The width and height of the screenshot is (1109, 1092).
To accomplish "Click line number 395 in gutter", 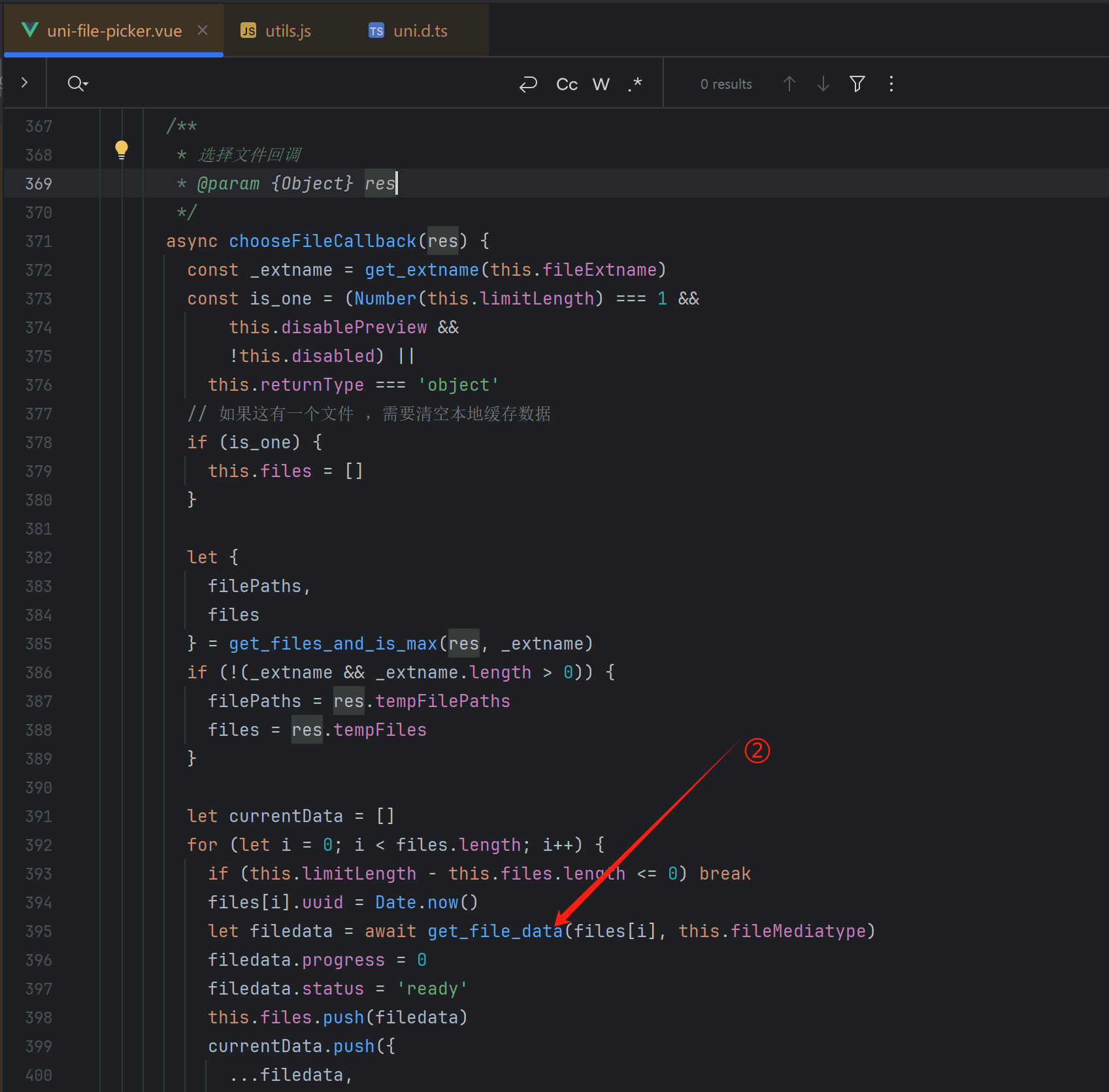I will [39, 931].
